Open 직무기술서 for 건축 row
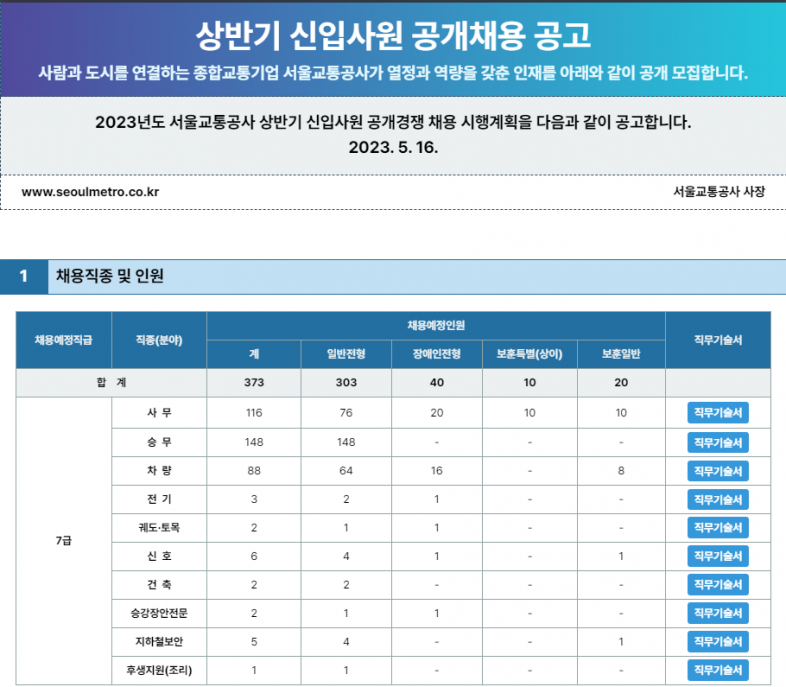Viewport: 786px width, 687px height. [x=718, y=585]
